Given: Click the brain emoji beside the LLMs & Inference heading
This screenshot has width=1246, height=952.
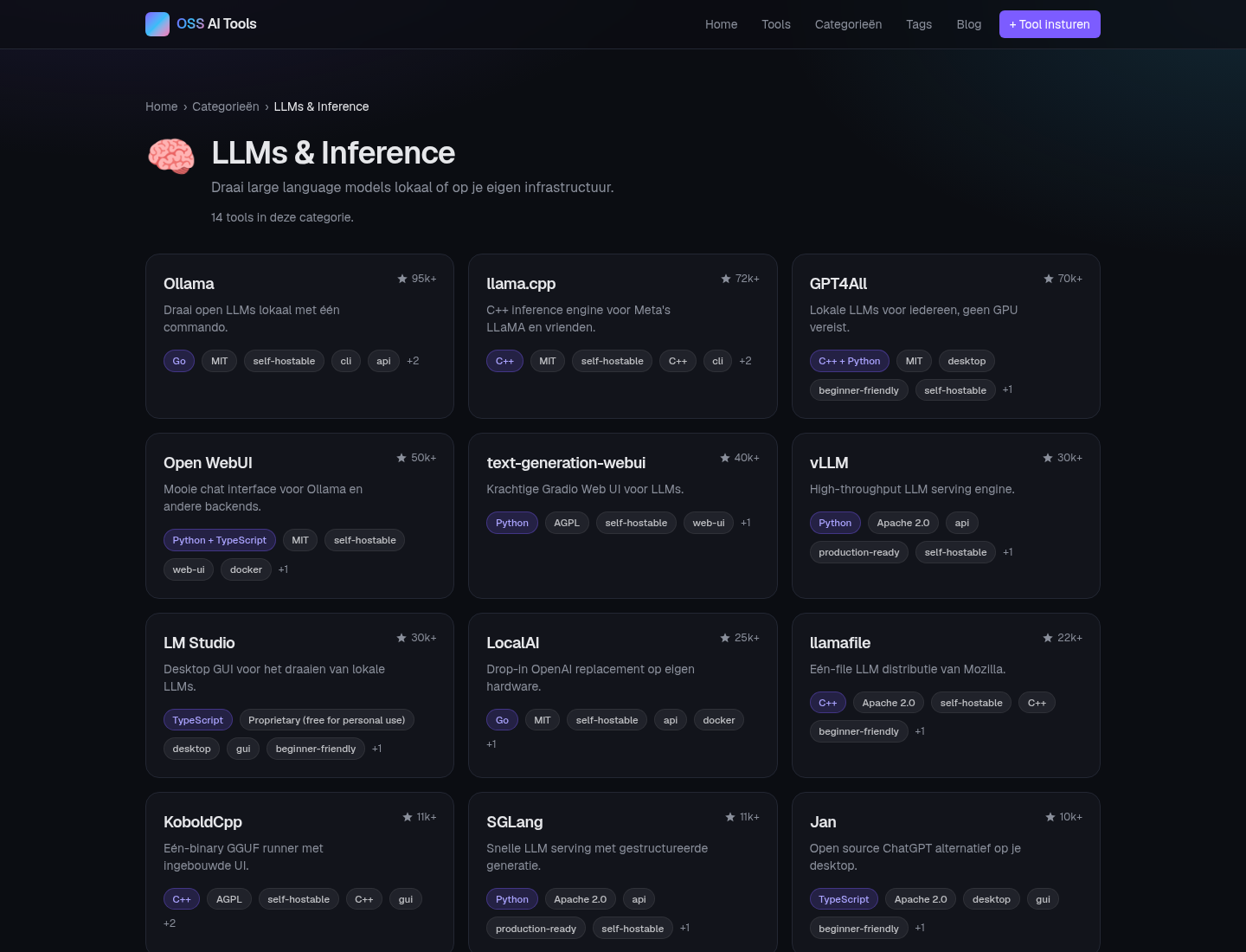Looking at the screenshot, I should pos(171,157).
